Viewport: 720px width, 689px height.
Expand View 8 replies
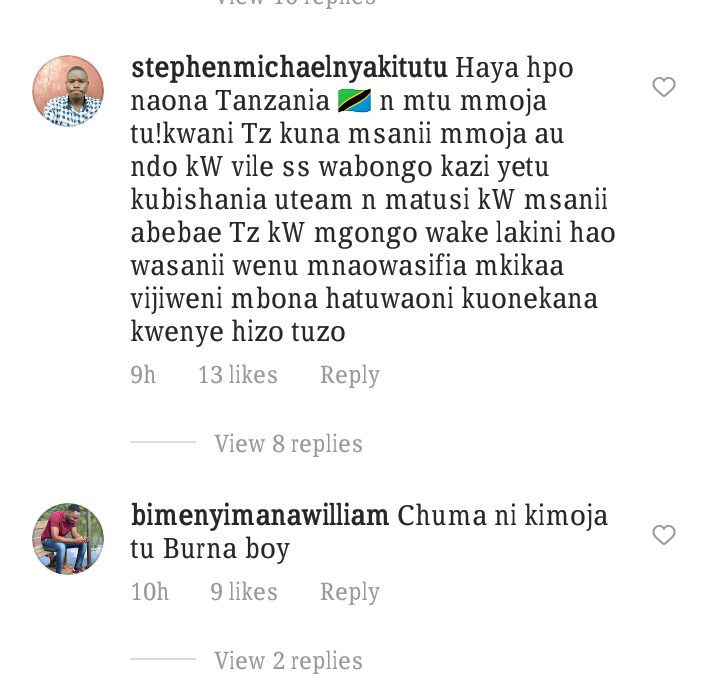pos(288,444)
